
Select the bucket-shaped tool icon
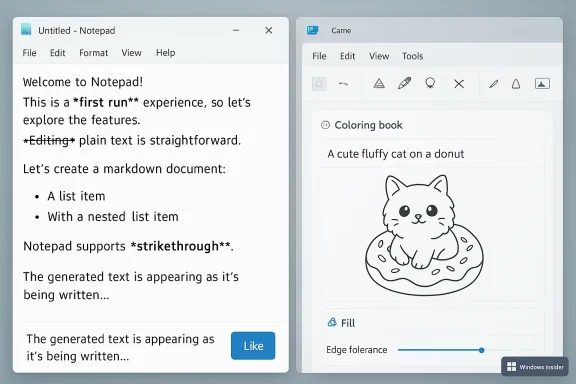pos(516,84)
